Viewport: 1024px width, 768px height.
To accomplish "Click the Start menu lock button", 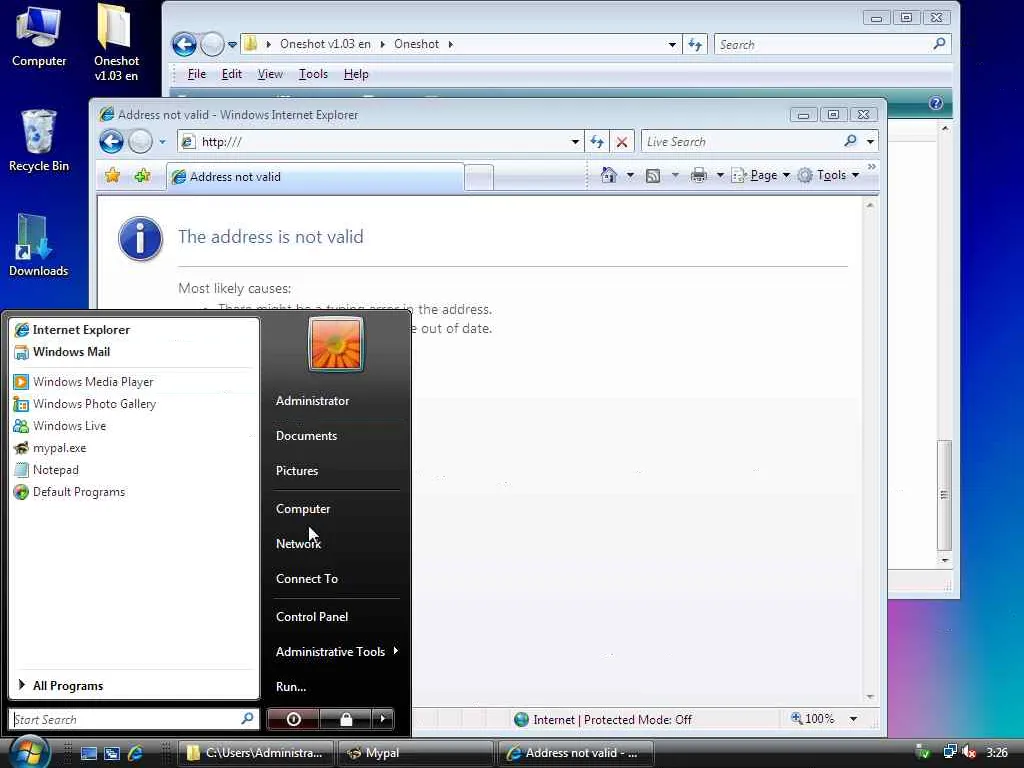I will [x=345, y=719].
